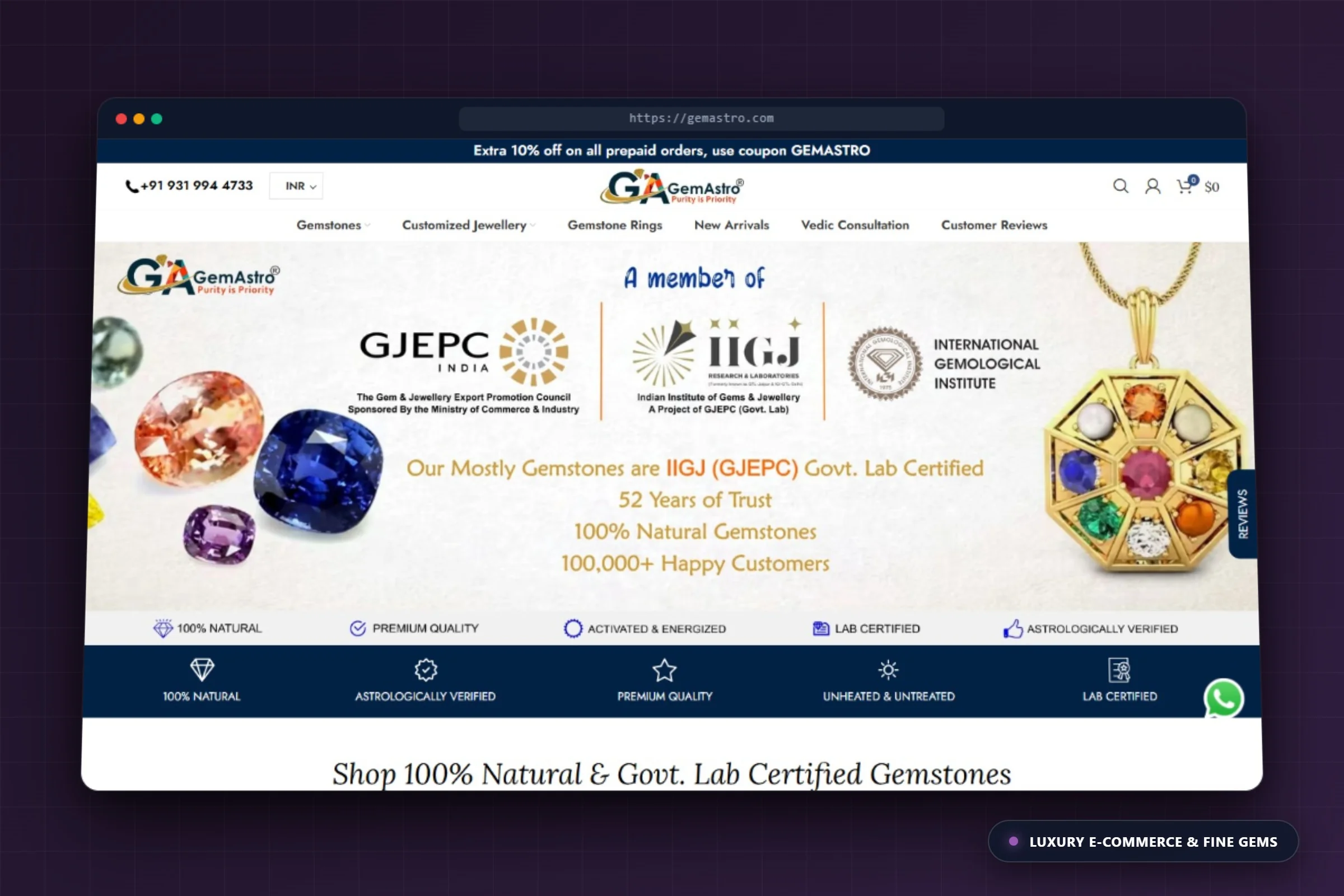Open Customer Reviews page
The height and width of the screenshot is (896, 1344).
(995, 225)
